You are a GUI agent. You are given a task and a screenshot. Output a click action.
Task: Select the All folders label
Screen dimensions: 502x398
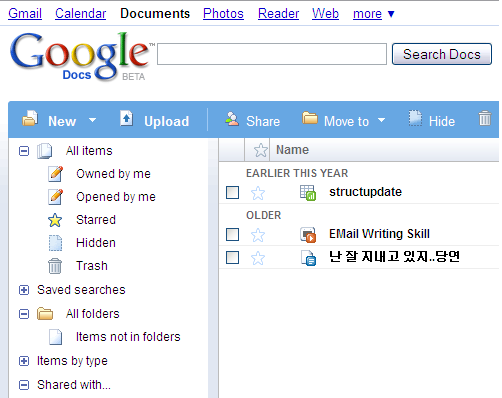(92, 314)
